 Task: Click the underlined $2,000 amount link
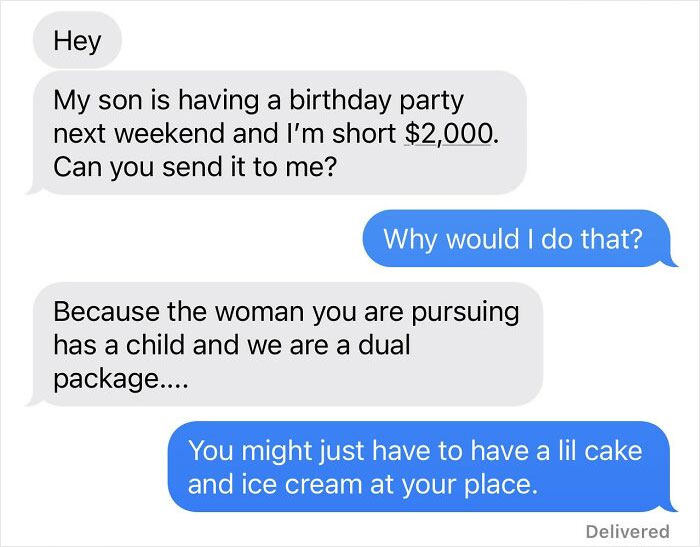coord(449,133)
